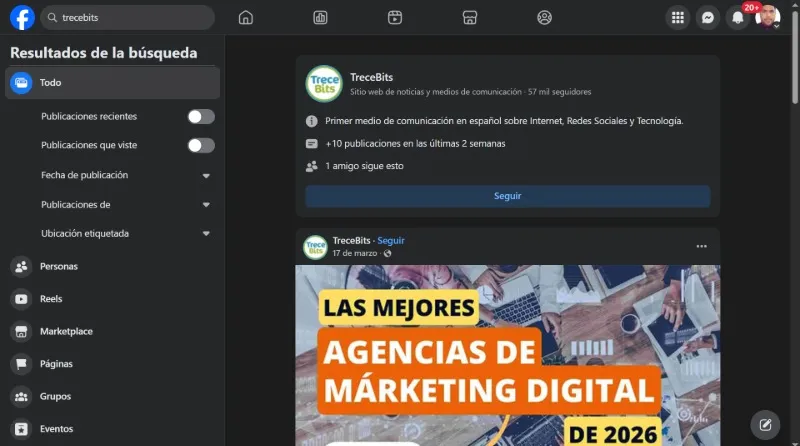Open Messenger chats icon
The image size is (800, 446).
(x=708, y=18)
